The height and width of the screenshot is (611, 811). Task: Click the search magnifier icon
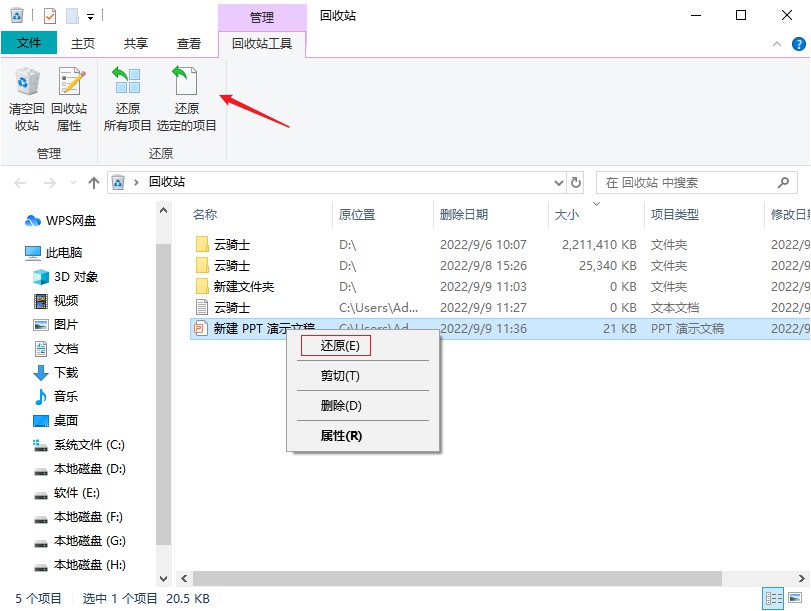(x=783, y=182)
